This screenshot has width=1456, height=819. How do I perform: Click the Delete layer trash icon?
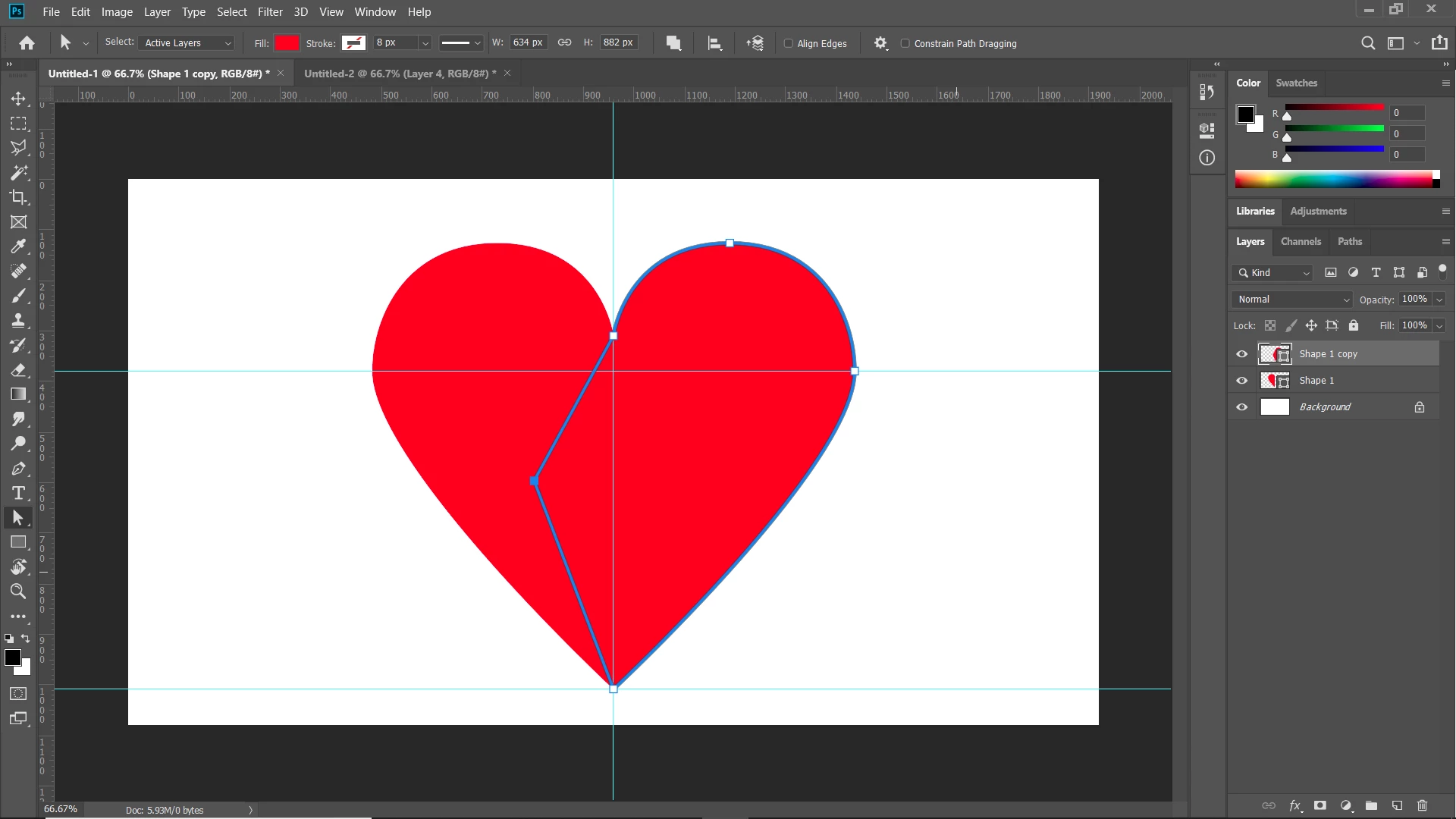point(1422,805)
